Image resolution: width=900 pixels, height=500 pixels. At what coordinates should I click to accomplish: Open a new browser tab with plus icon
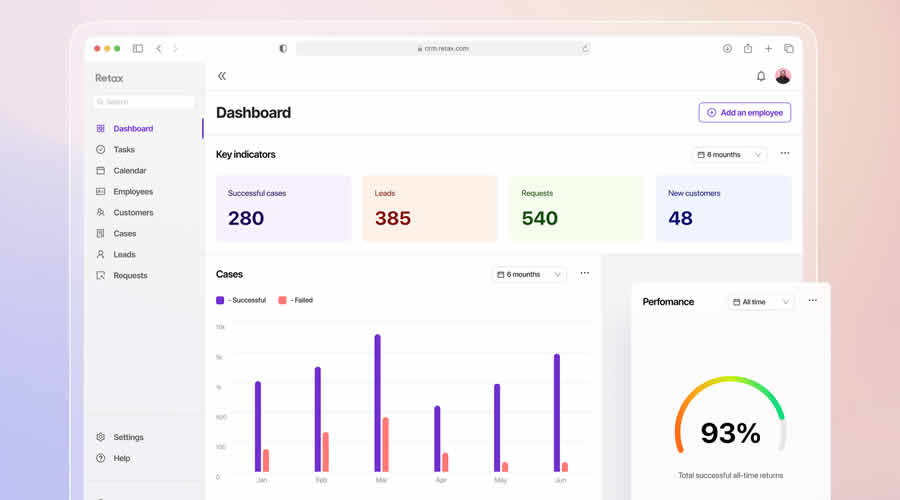(x=768, y=48)
